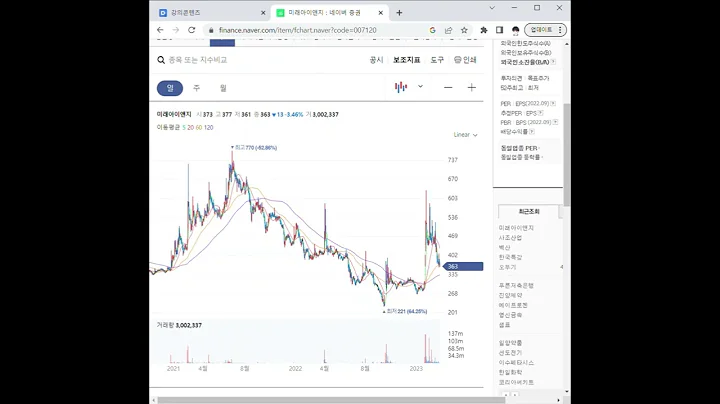This screenshot has height=404, width=720.
Task: Open 한일화학 in recent list
Action: pos(510,372)
